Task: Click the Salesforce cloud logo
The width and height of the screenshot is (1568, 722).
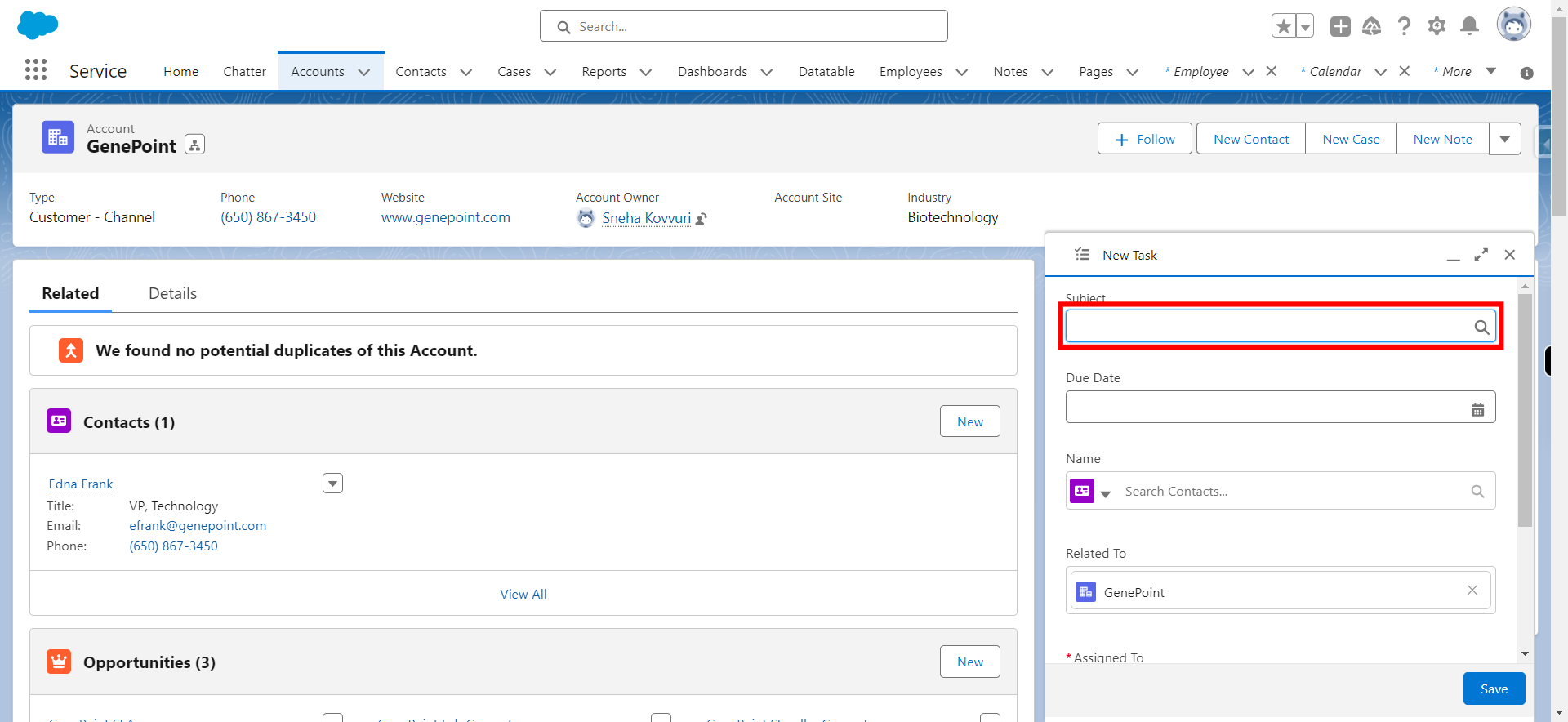Action: coord(38,25)
